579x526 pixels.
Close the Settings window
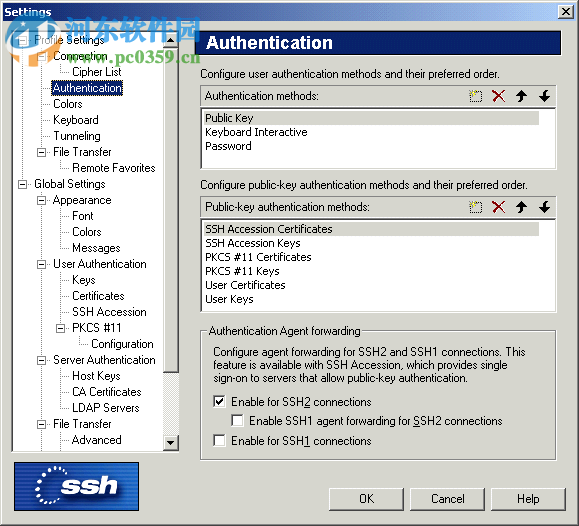coord(565,12)
